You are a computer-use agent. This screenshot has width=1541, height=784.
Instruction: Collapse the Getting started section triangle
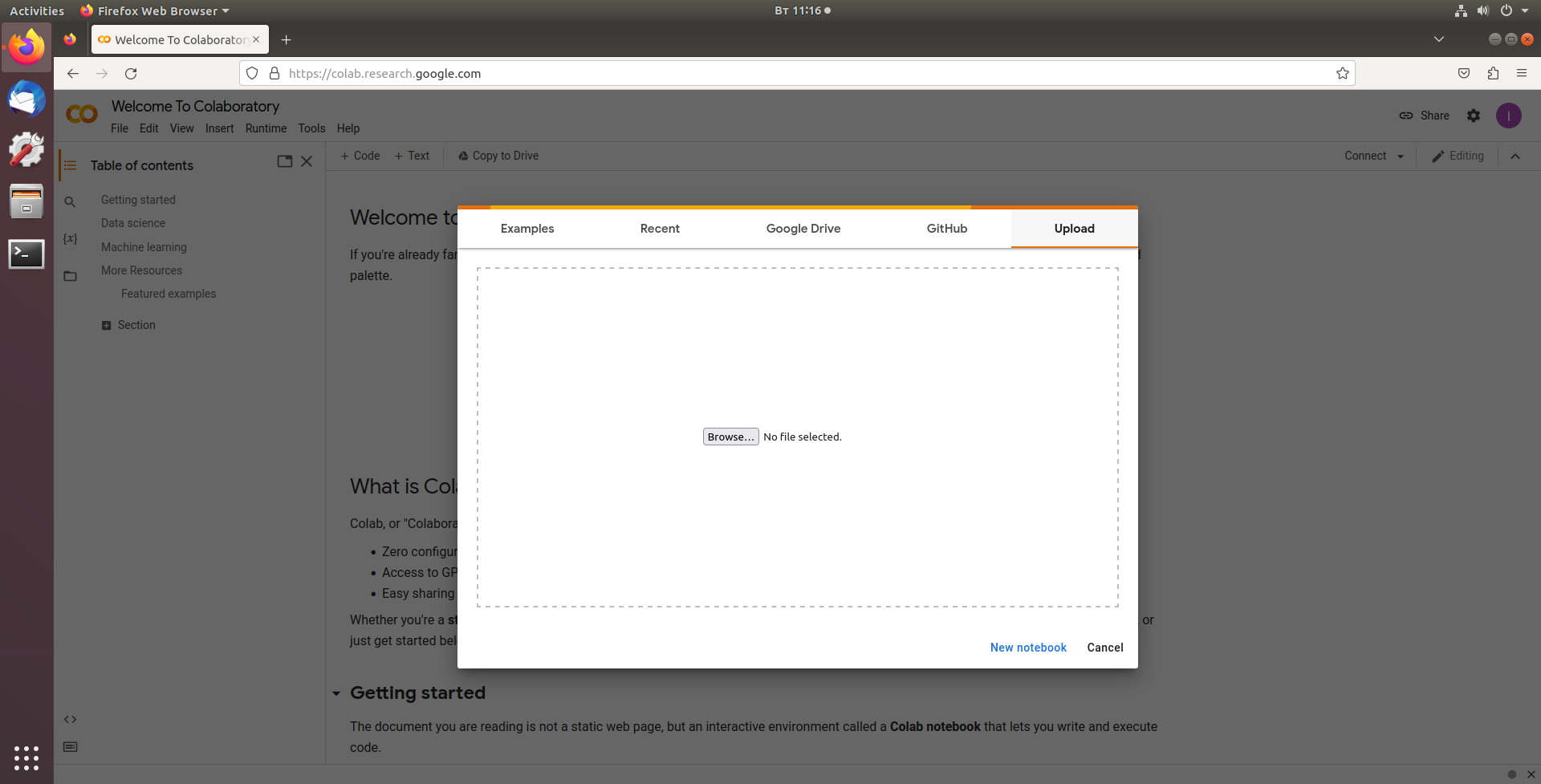coord(336,693)
